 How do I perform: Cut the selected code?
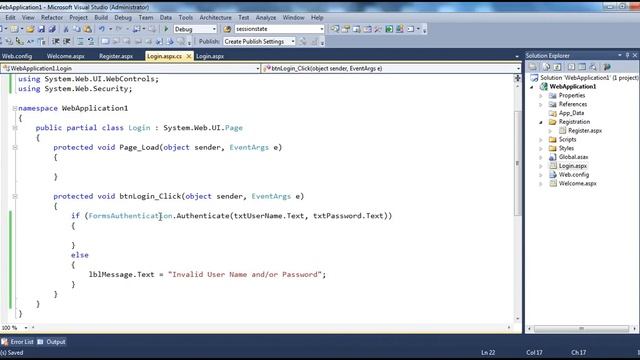(x=65, y=29)
